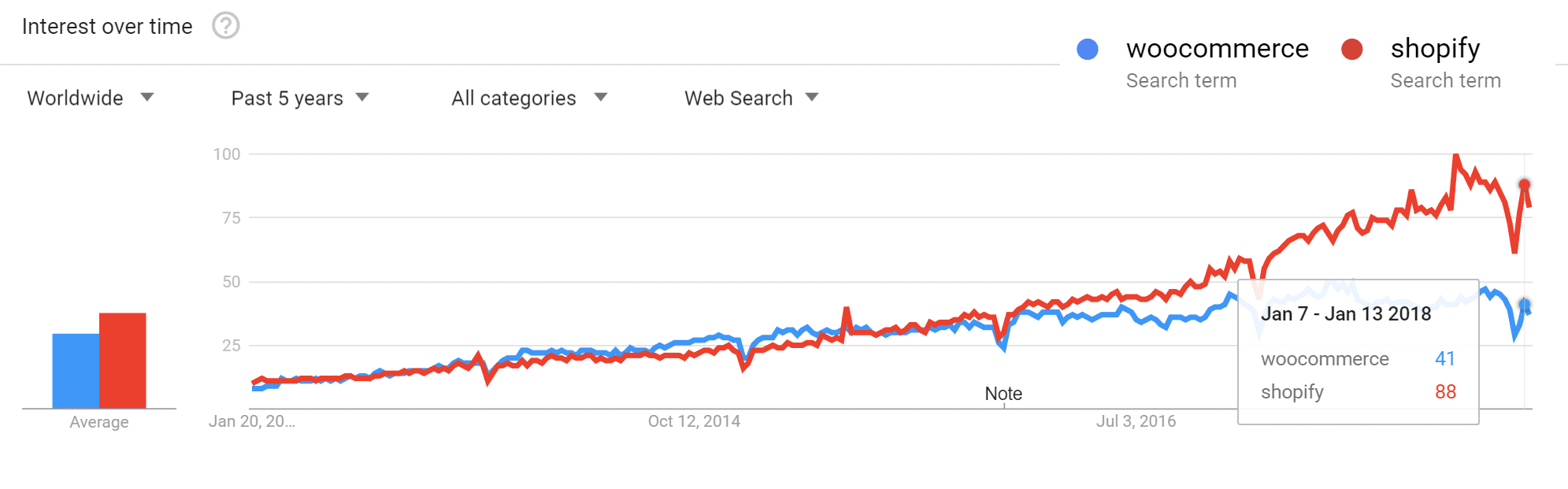Select the woocommerce search term label

tap(1218, 49)
